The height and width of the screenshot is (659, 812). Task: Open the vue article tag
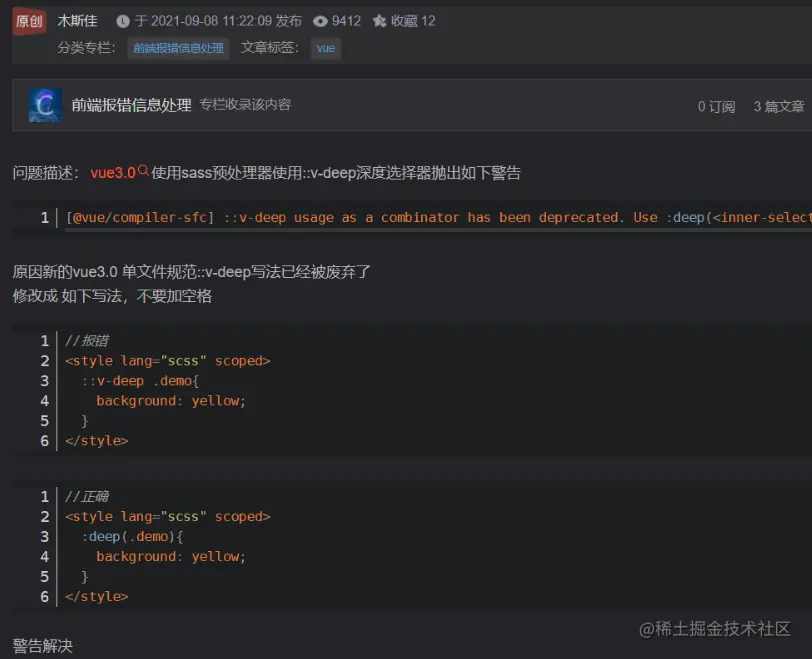click(326, 48)
